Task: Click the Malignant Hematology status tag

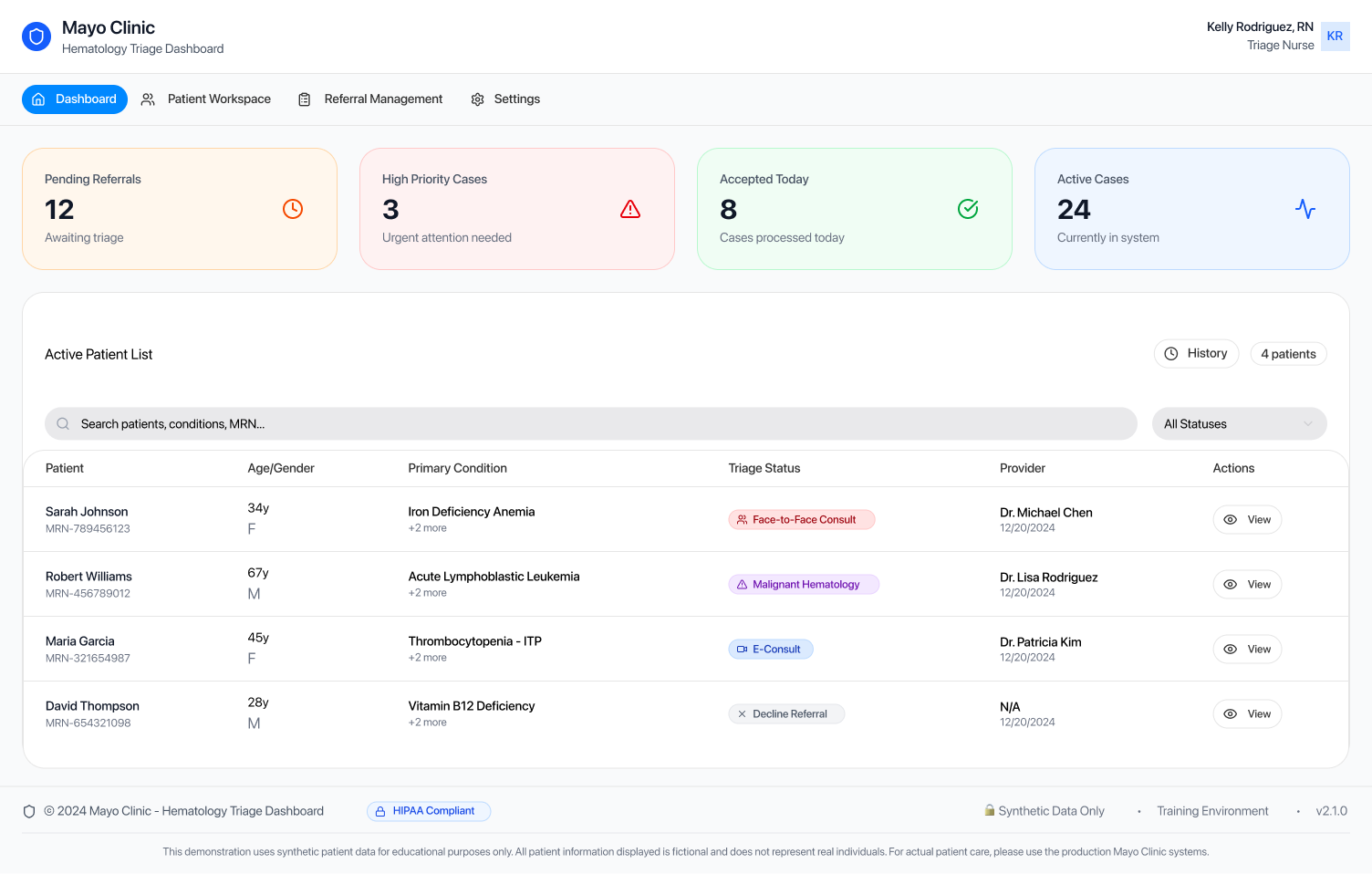Action: point(804,585)
